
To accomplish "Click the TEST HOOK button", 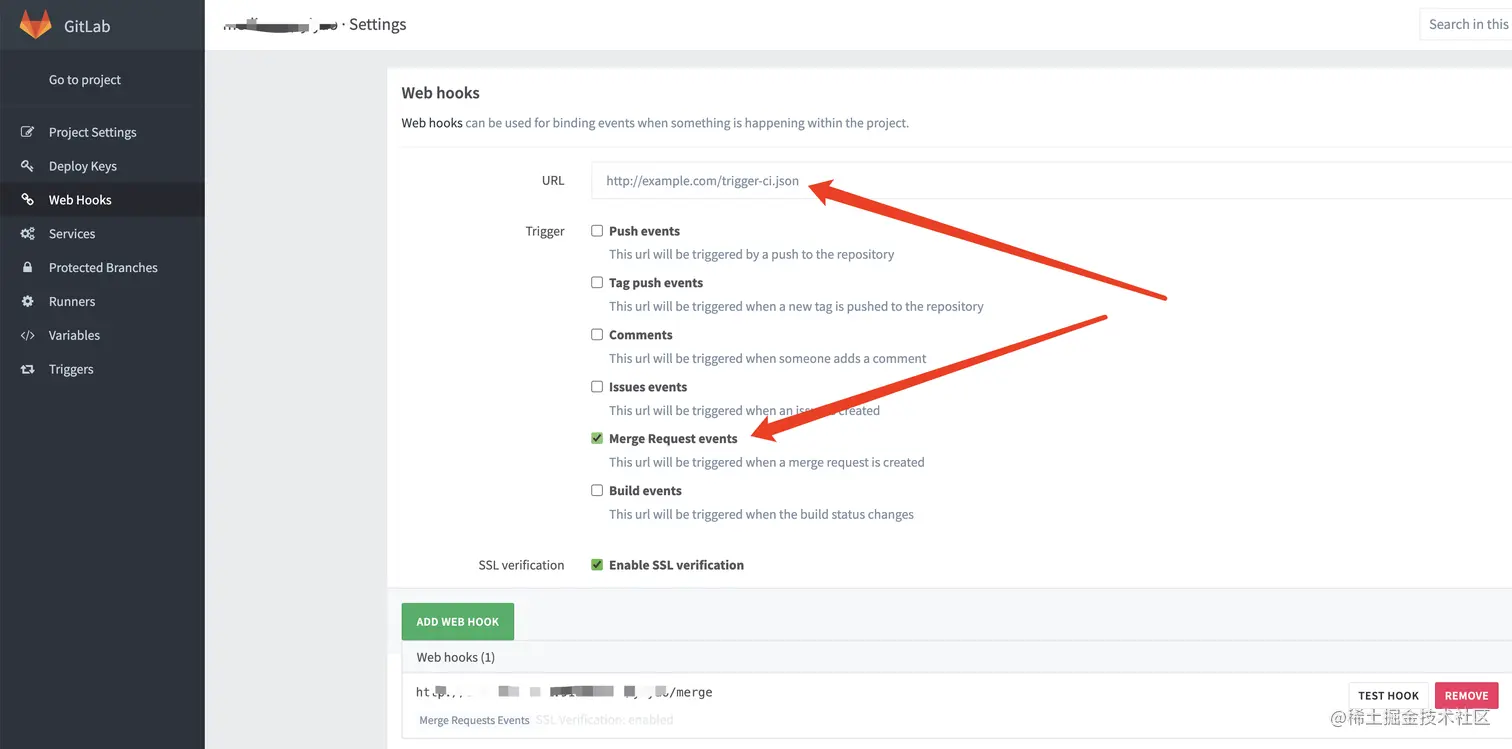I will pos(1388,695).
